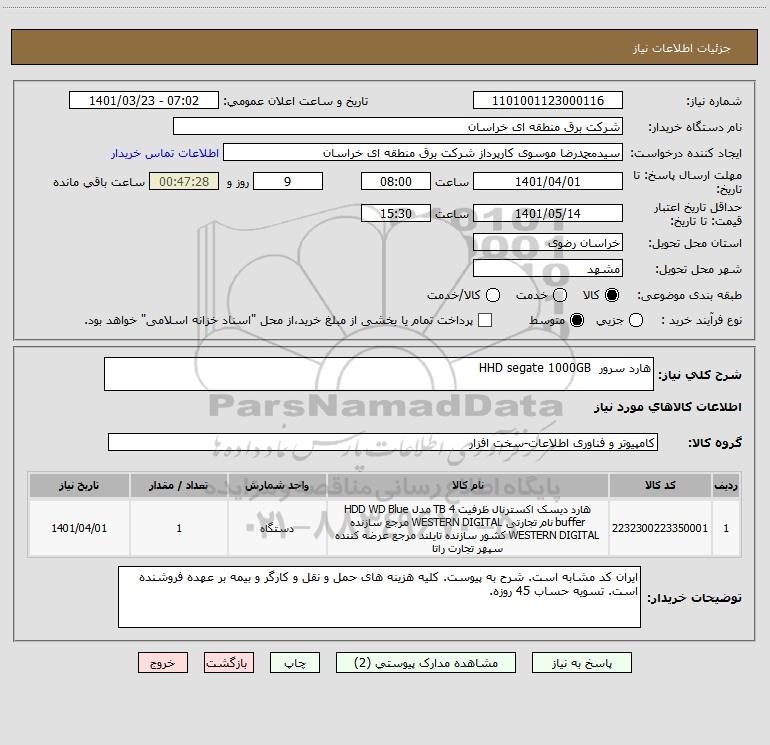Click the need number field 1101001123000116
This screenshot has width=770, height=745.
(x=548, y=100)
